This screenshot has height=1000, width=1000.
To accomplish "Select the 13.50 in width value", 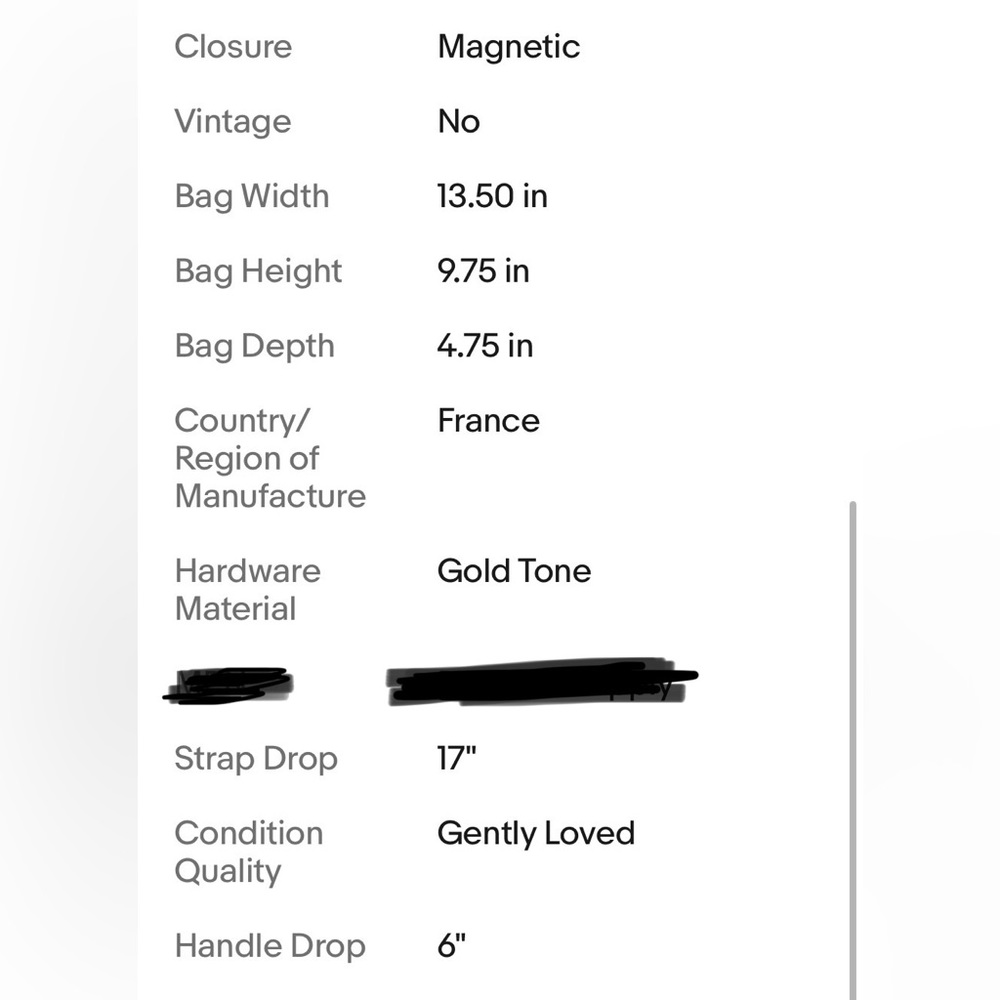I will click(492, 196).
